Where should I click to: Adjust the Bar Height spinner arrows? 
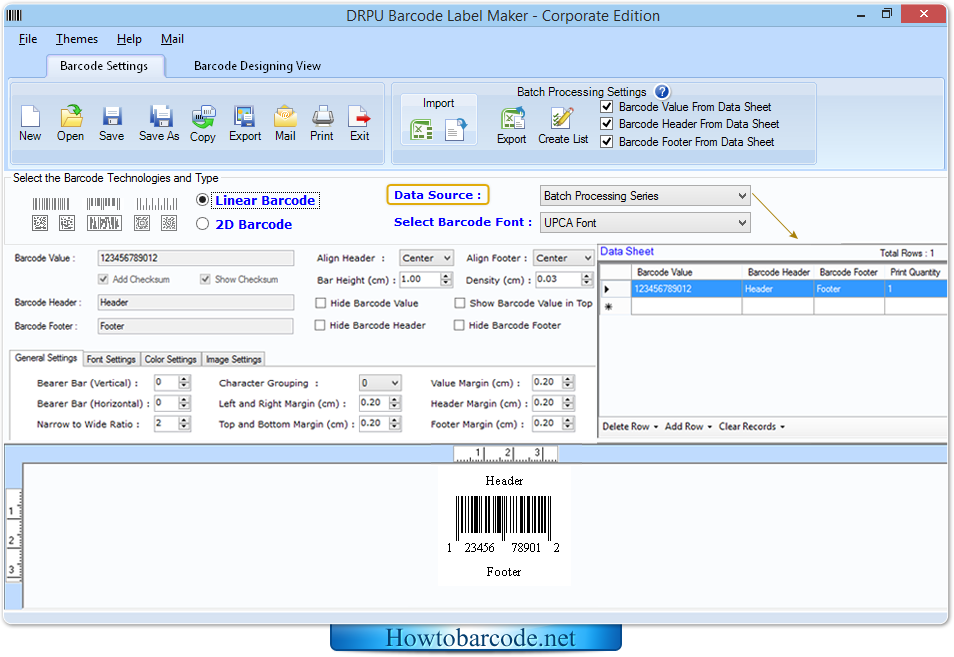pyautogui.click(x=447, y=279)
